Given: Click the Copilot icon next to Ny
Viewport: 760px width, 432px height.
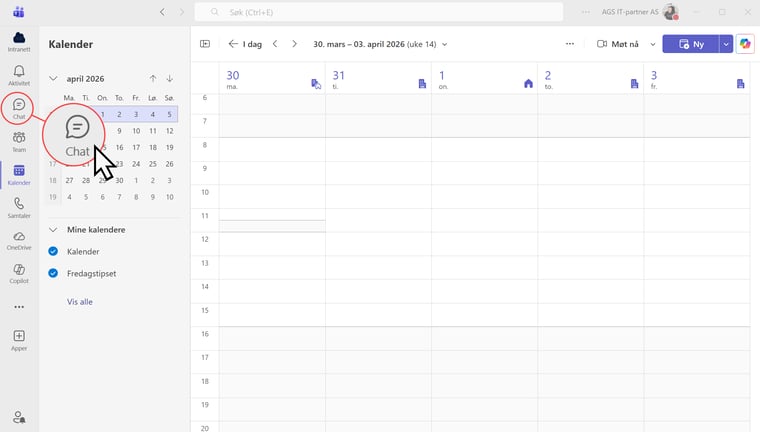Looking at the screenshot, I should click(x=745, y=44).
